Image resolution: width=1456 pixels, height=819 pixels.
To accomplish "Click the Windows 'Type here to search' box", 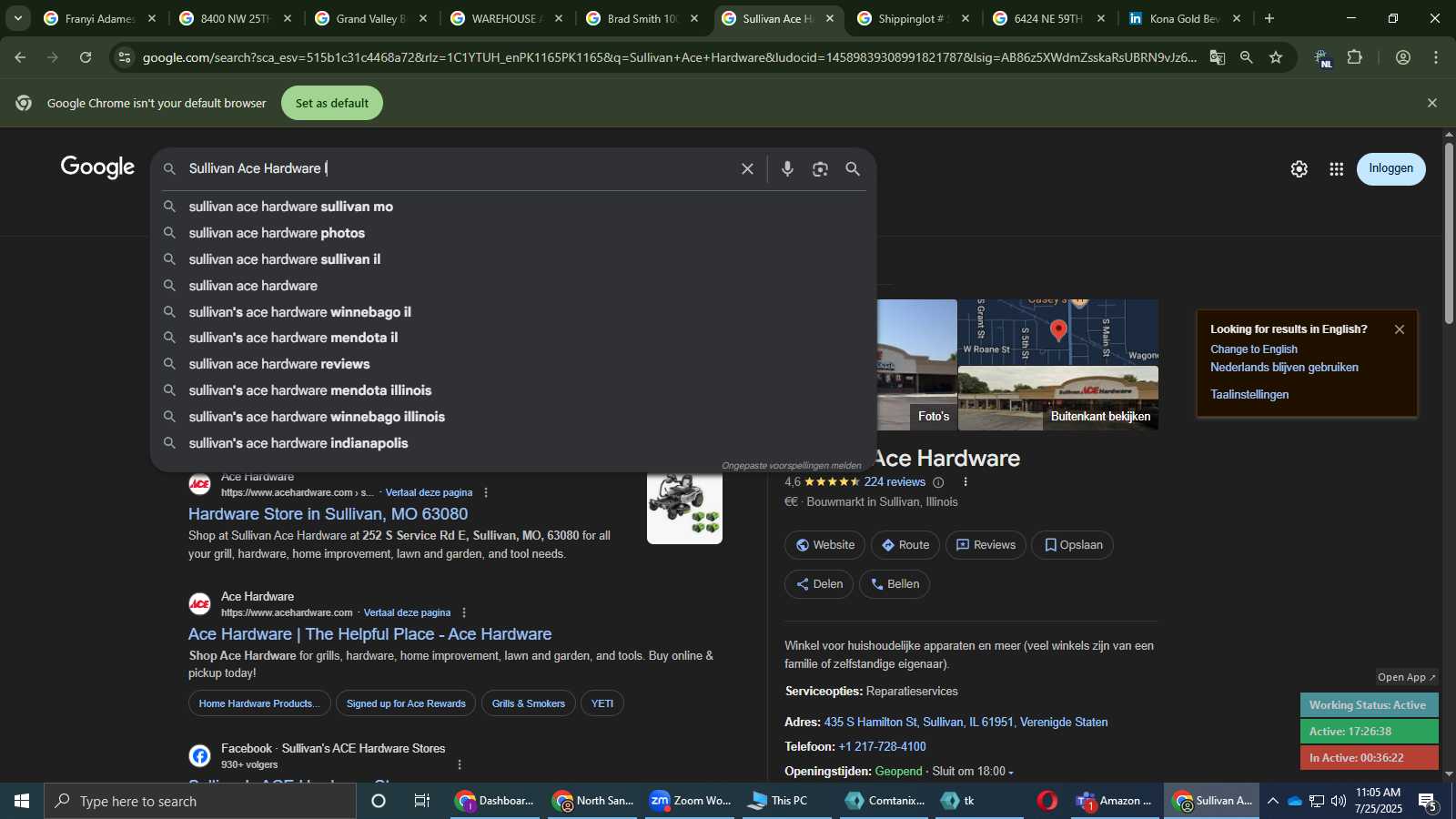I will (x=200, y=801).
